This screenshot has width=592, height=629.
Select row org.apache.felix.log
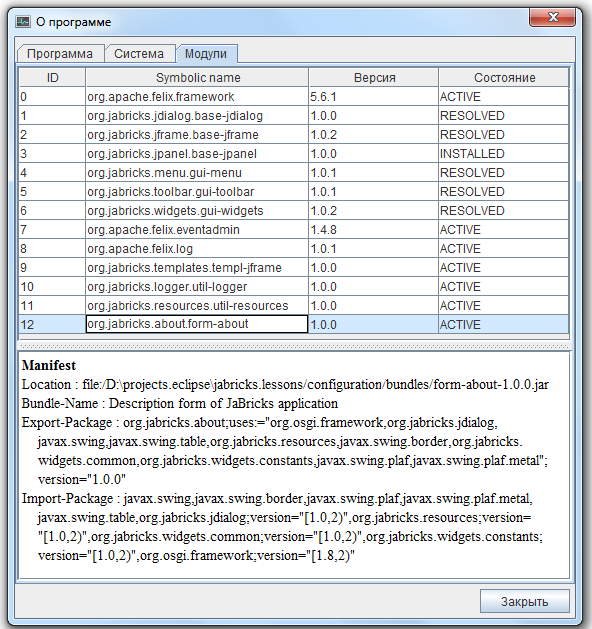(x=294, y=249)
